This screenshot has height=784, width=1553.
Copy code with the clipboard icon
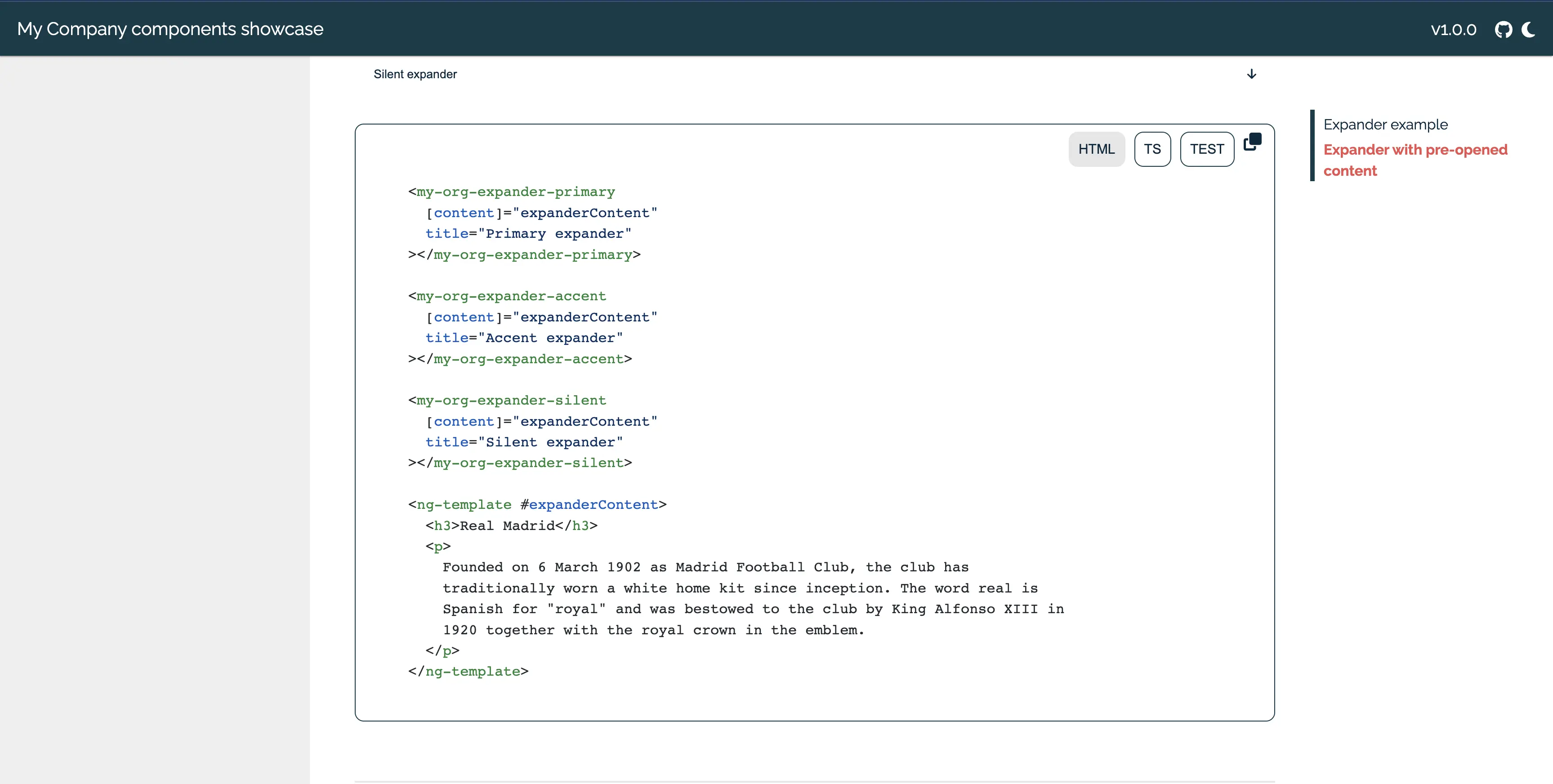[1252, 142]
